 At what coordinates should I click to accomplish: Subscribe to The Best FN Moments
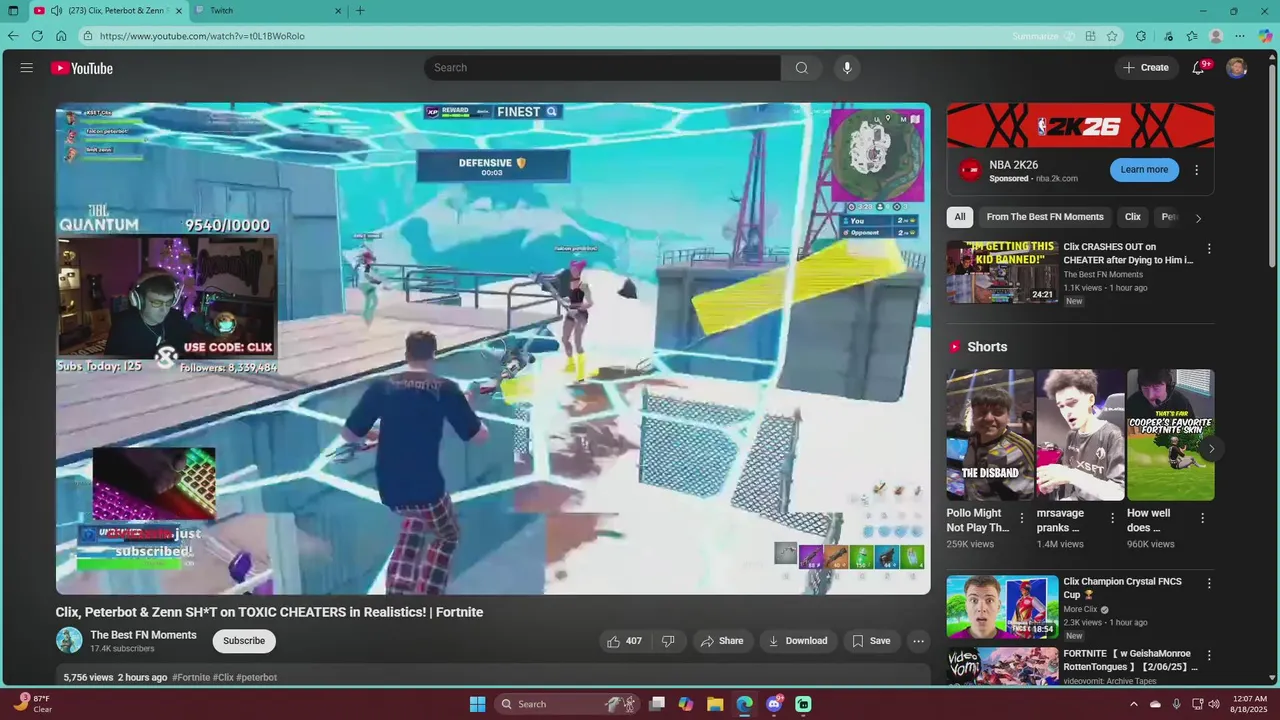pyautogui.click(x=244, y=641)
